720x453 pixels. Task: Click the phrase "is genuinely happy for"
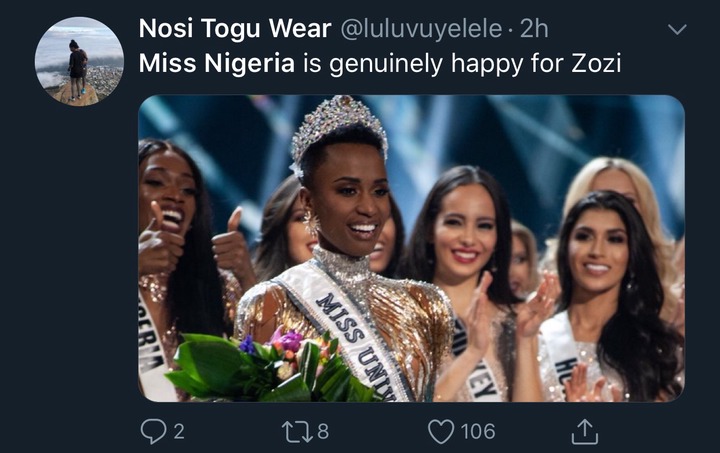pyautogui.click(x=426, y=63)
